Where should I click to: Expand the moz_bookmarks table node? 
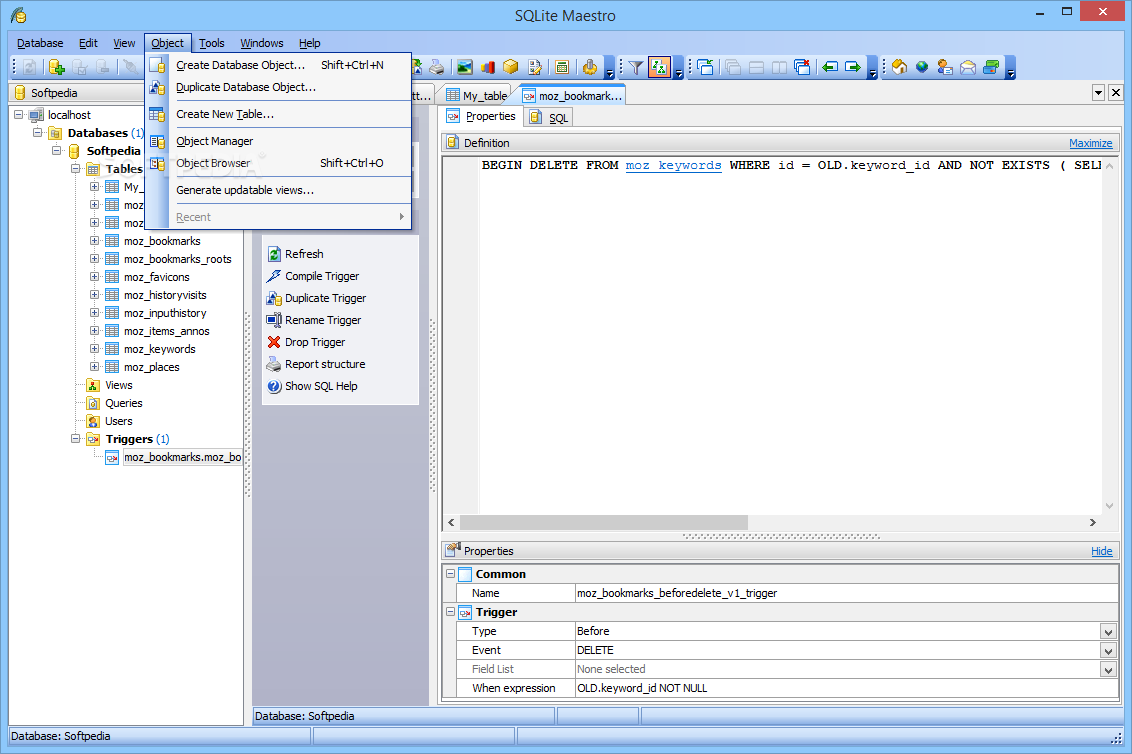pos(95,241)
